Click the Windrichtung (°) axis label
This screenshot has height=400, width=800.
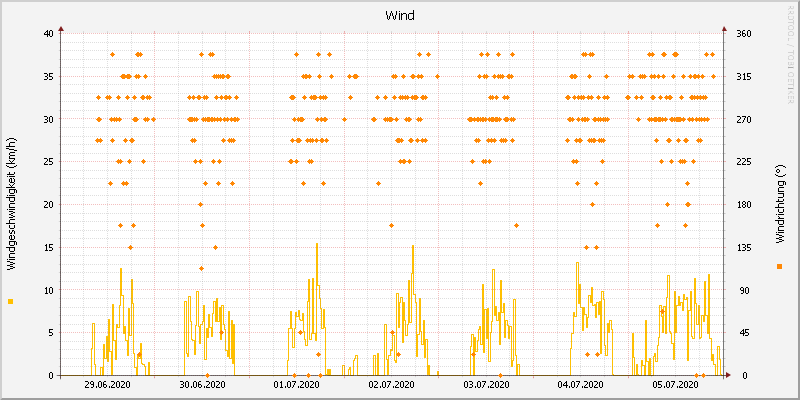coord(779,204)
